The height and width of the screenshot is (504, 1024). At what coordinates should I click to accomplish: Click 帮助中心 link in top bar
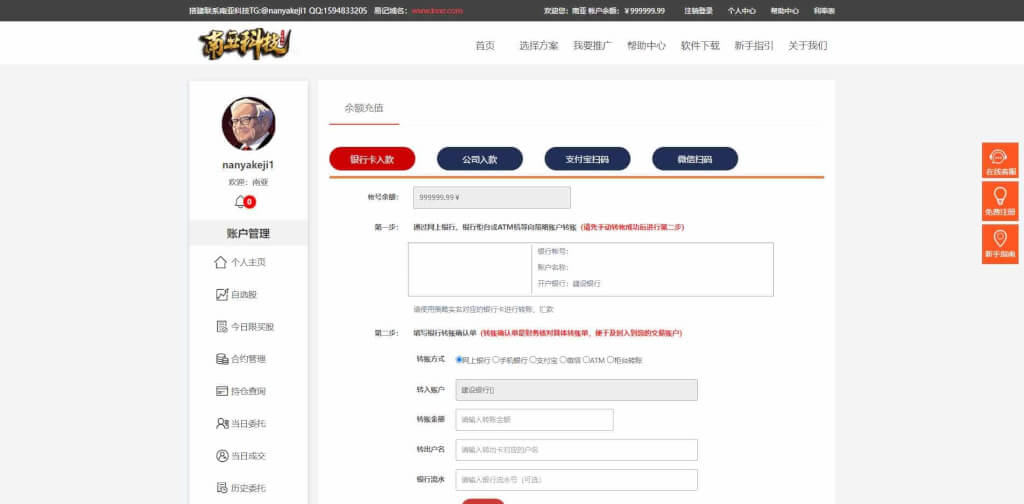coord(784,10)
